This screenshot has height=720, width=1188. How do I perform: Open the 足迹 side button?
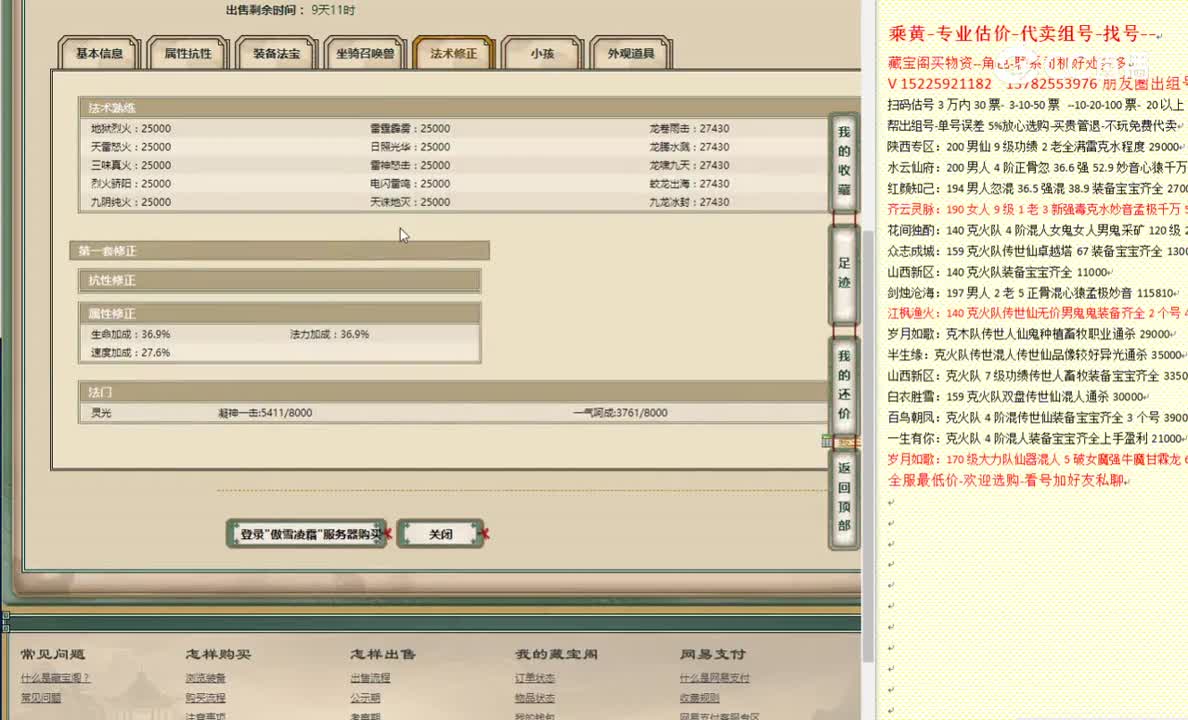pos(844,273)
